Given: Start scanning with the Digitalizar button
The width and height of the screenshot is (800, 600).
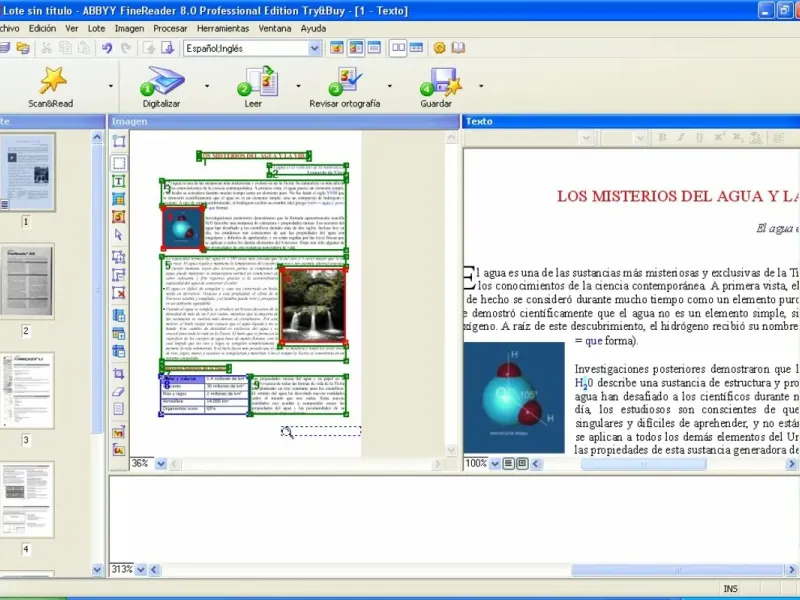Looking at the screenshot, I should click(x=162, y=87).
